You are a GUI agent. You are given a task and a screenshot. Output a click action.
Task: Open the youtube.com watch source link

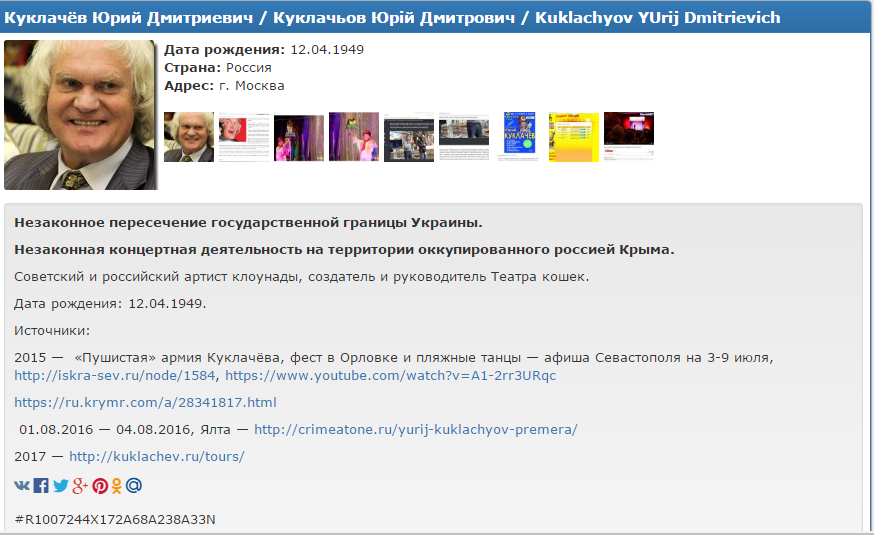point(390,376)
